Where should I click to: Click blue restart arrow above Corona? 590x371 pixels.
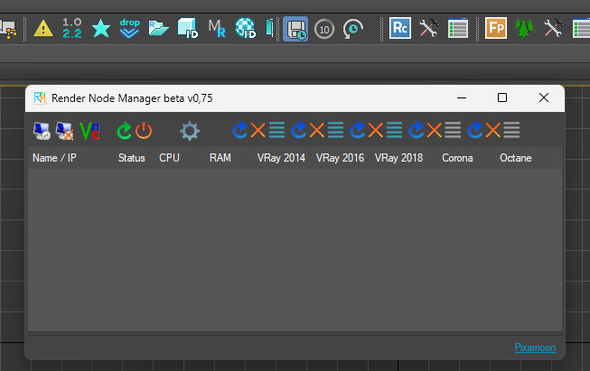point(416,130)
